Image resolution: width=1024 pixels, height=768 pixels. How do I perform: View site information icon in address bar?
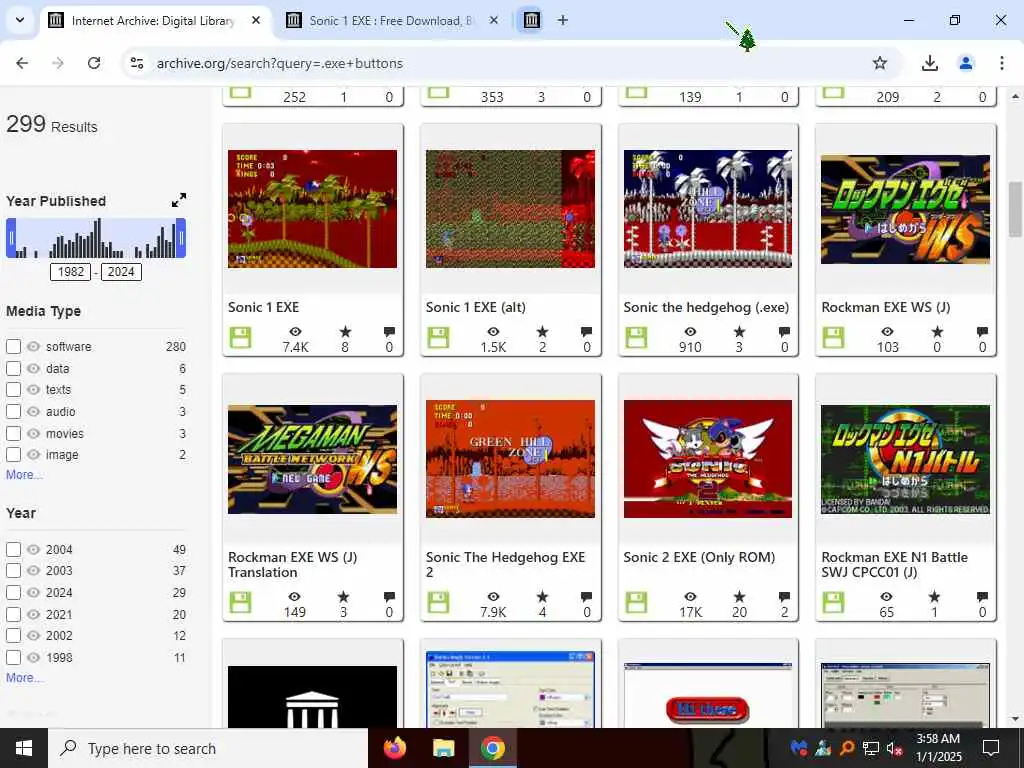(136, 63)
